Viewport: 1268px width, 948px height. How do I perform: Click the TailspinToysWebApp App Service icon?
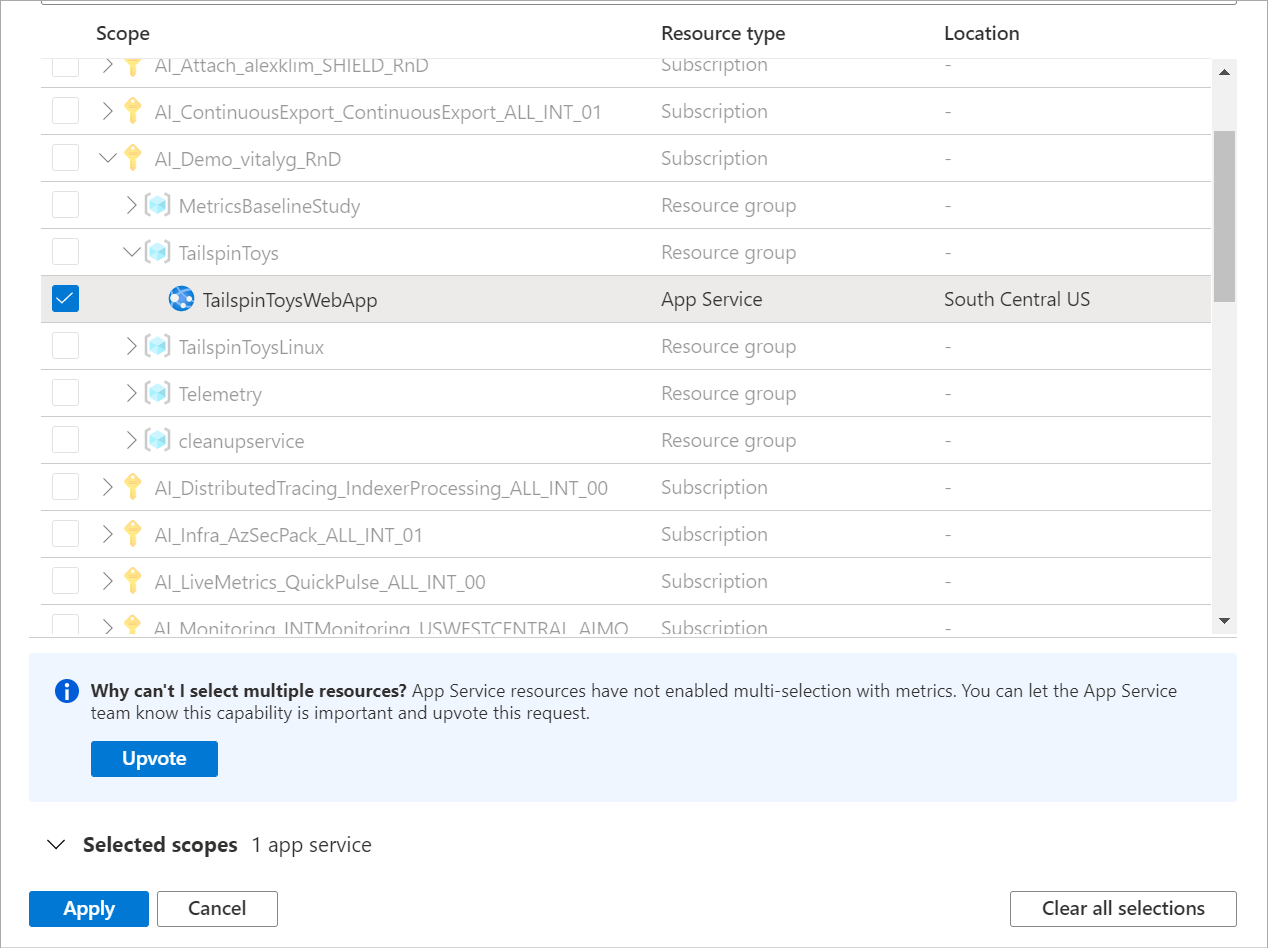click(181, 299)
